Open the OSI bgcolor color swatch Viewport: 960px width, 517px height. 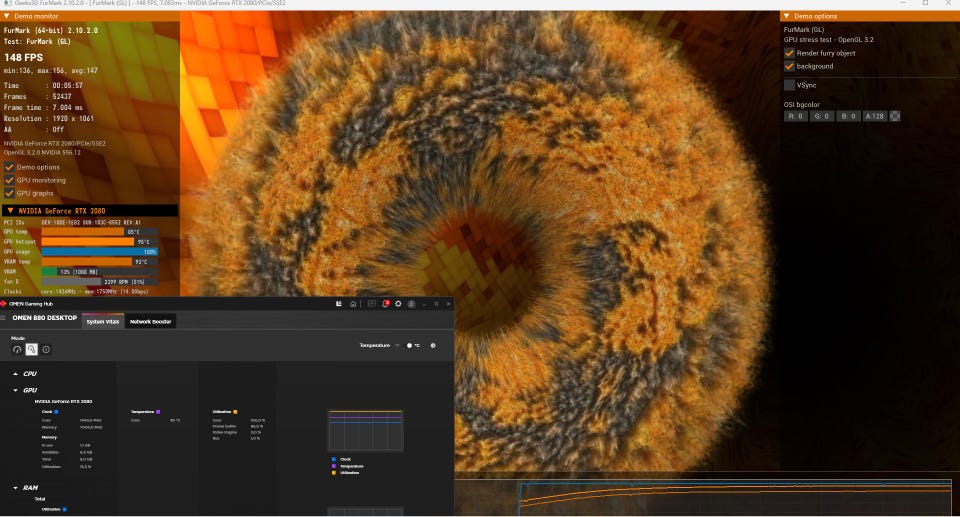[895, 116]
